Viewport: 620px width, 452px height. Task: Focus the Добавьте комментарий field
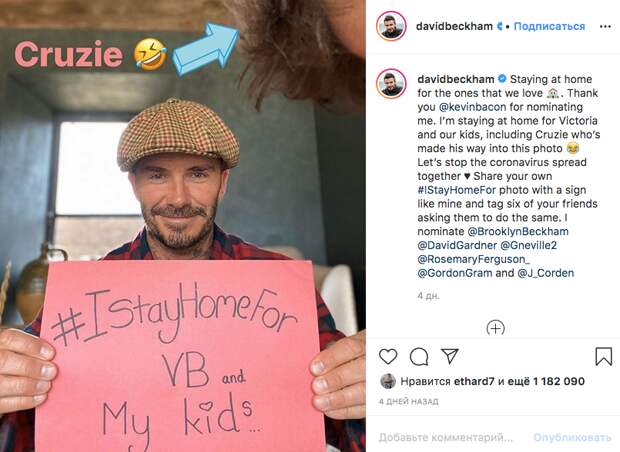446,437
